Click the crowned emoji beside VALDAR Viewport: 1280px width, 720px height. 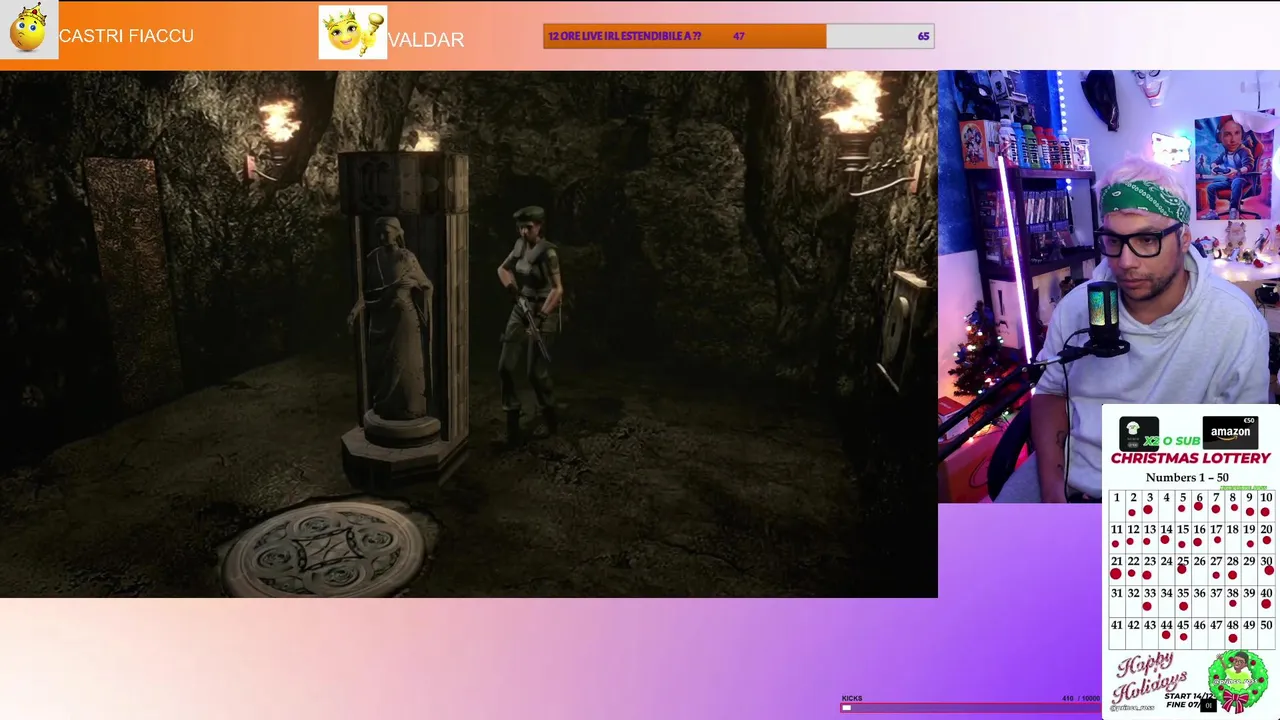(x=353, y=32)
